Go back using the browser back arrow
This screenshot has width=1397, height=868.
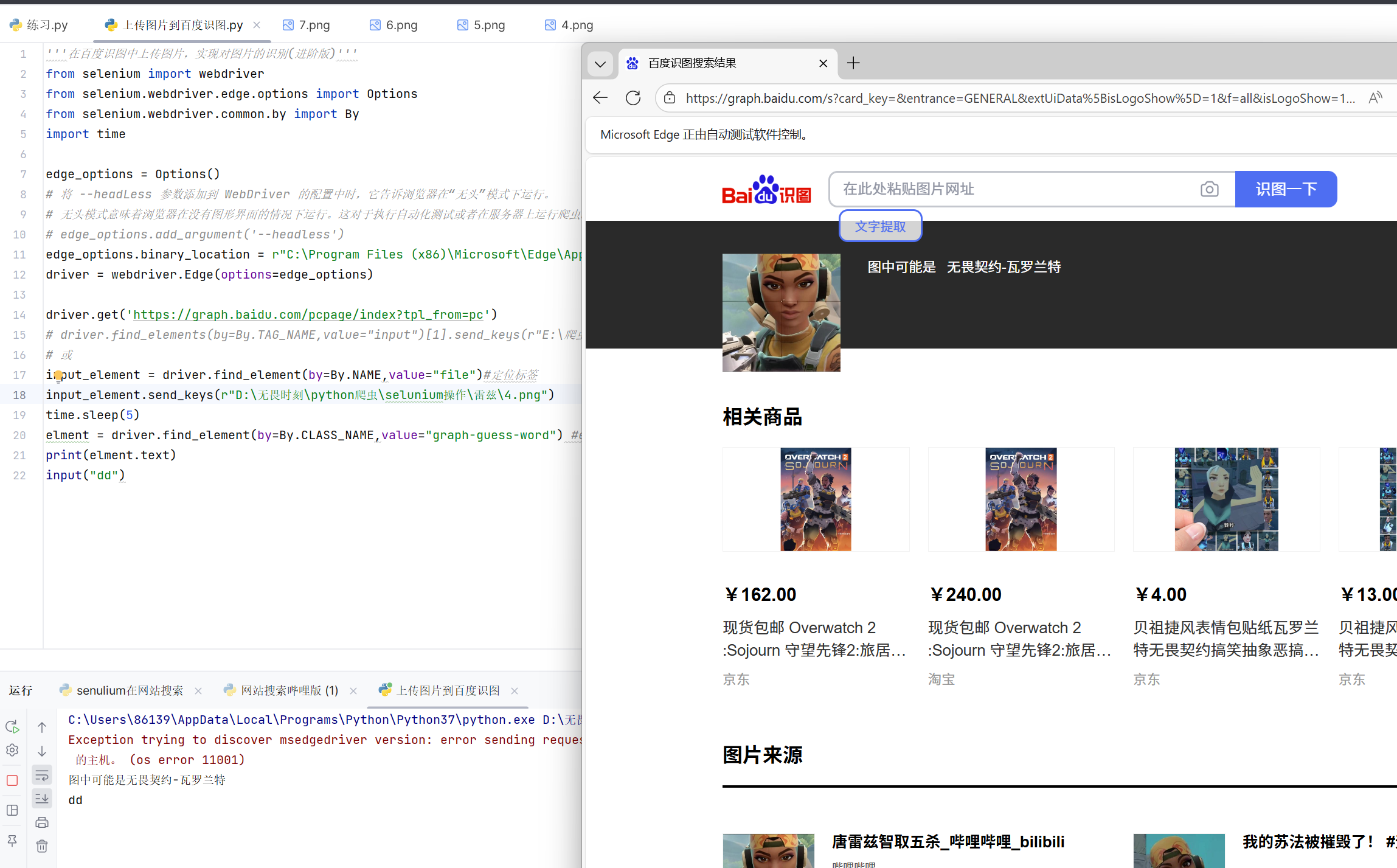point(600,98)
